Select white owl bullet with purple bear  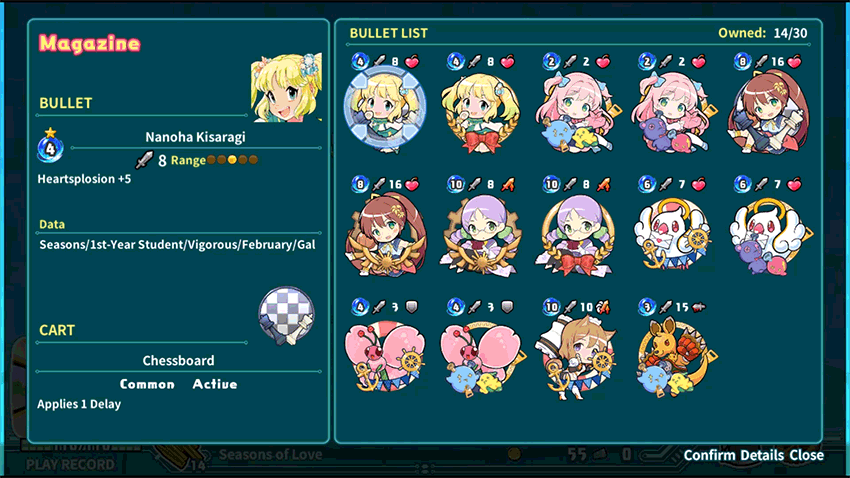770,234
